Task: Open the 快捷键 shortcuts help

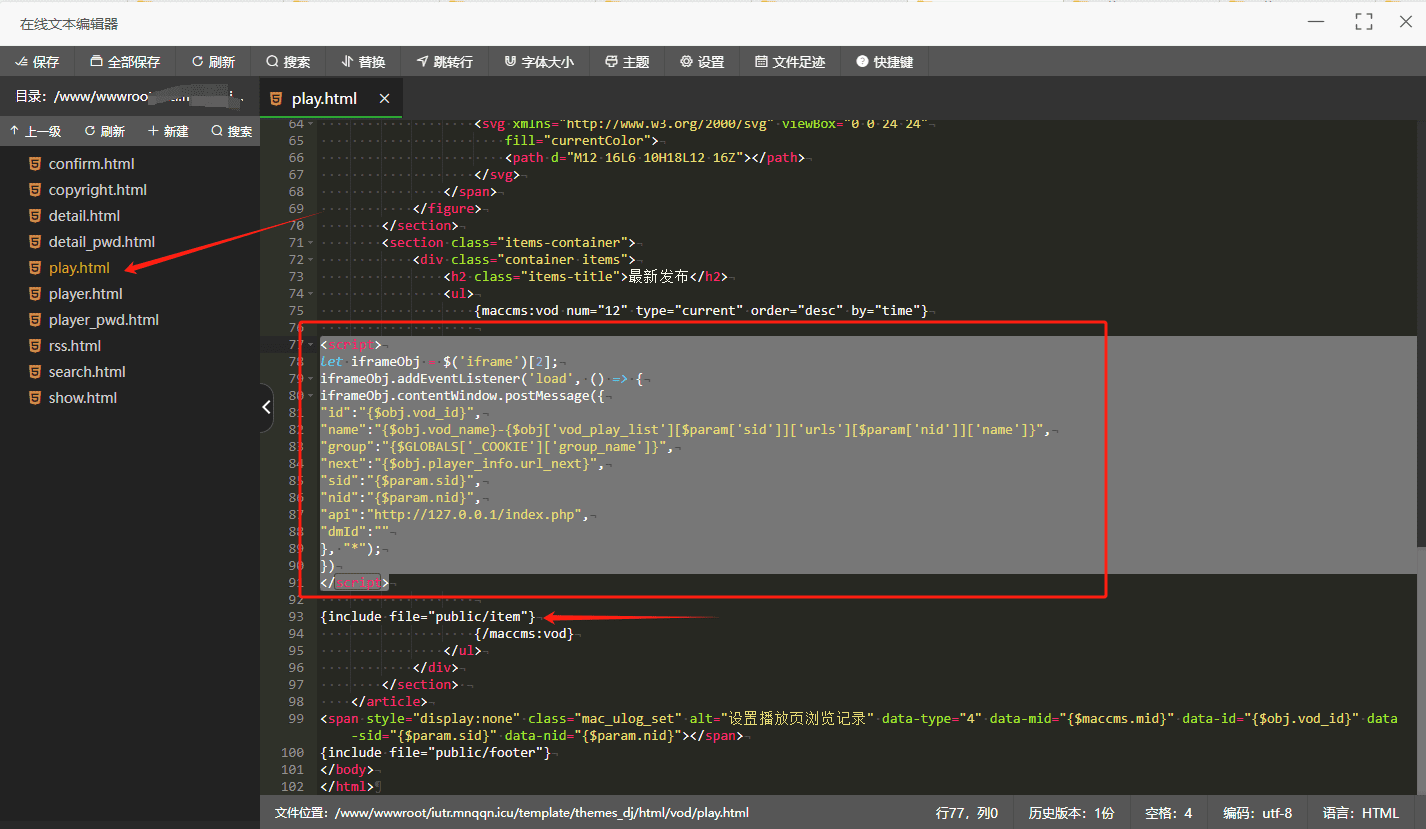Action: 885,62
